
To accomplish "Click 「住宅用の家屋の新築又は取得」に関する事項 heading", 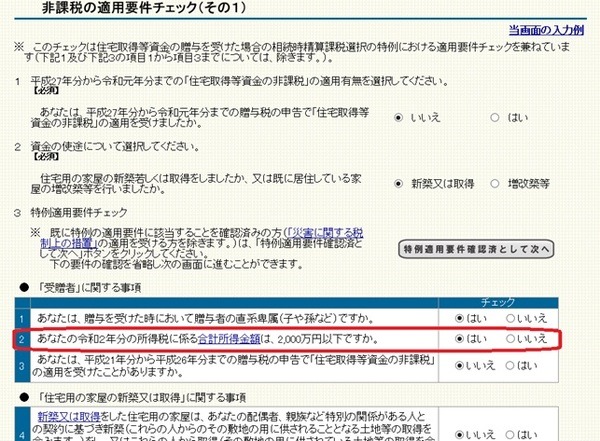I will (142, 398).
